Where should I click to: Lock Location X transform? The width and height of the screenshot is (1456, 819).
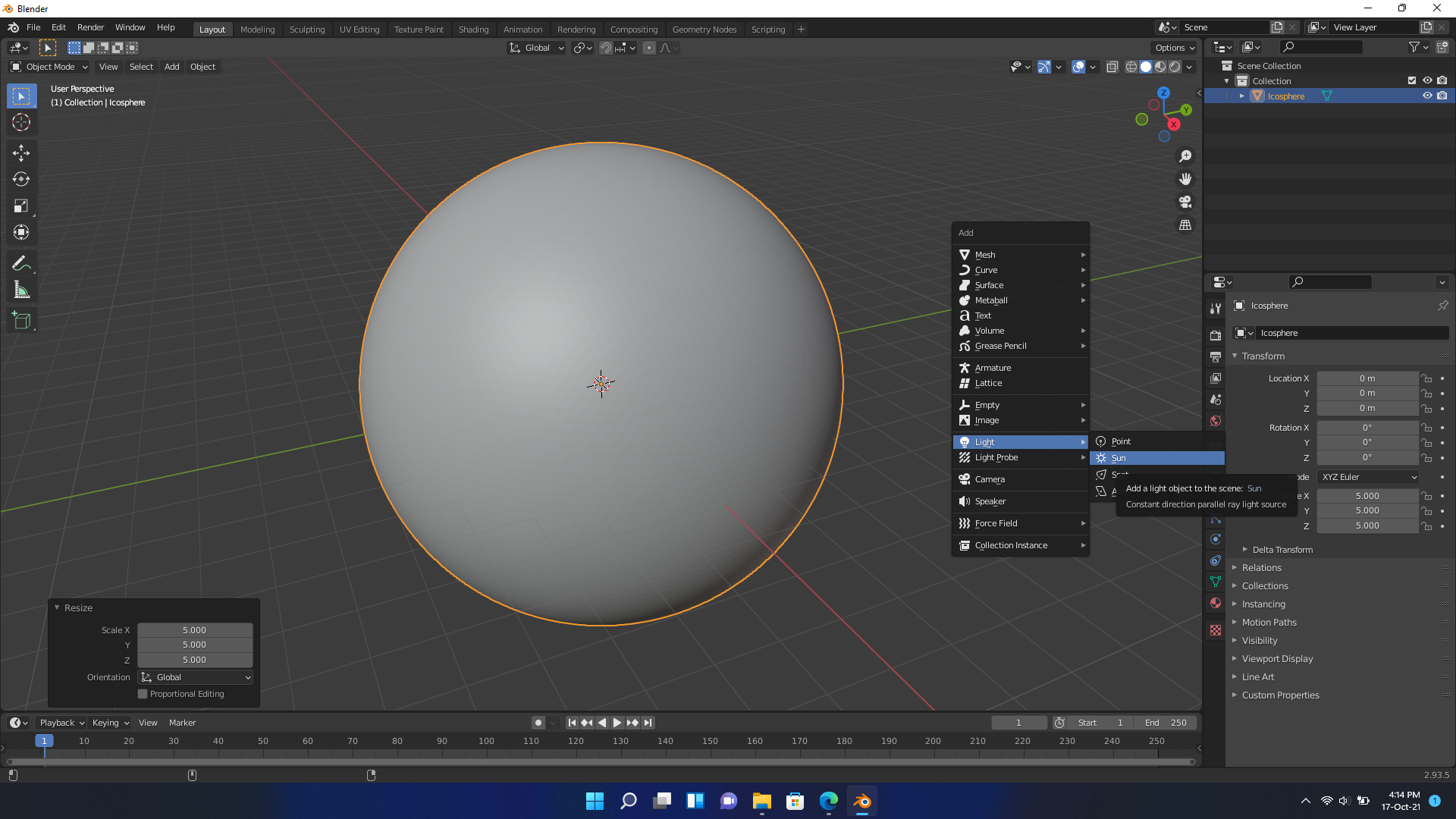tap(1426, 378)
